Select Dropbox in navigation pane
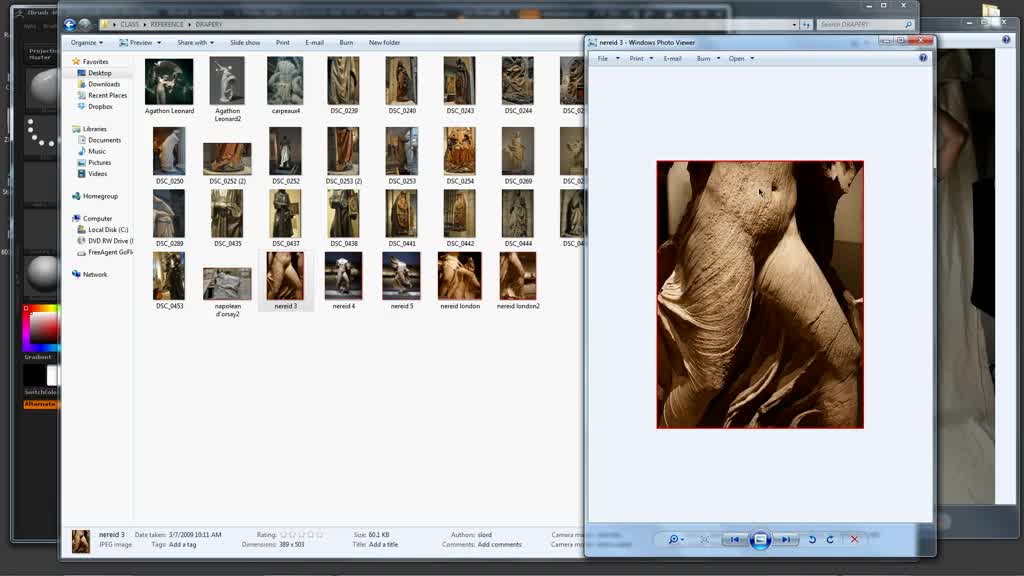The width and height of the screenshot is (1024, 576). pos(100,106)
